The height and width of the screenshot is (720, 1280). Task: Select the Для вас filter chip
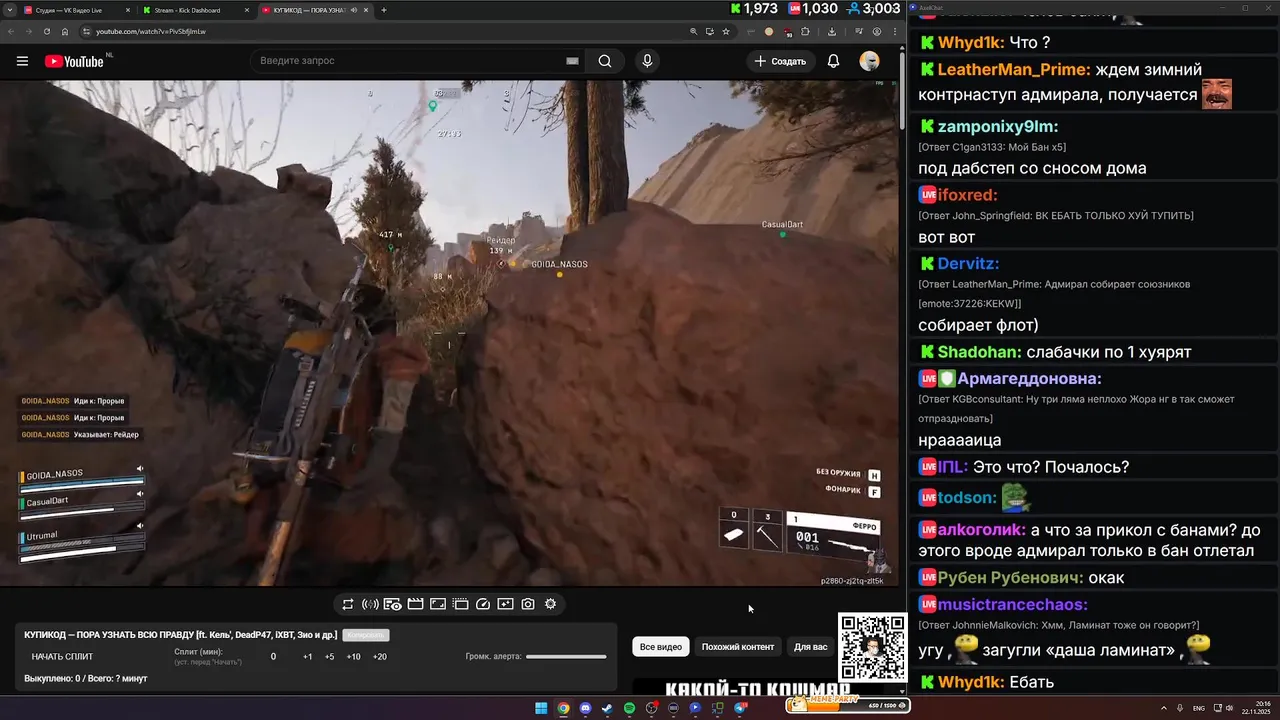point(811,647)
